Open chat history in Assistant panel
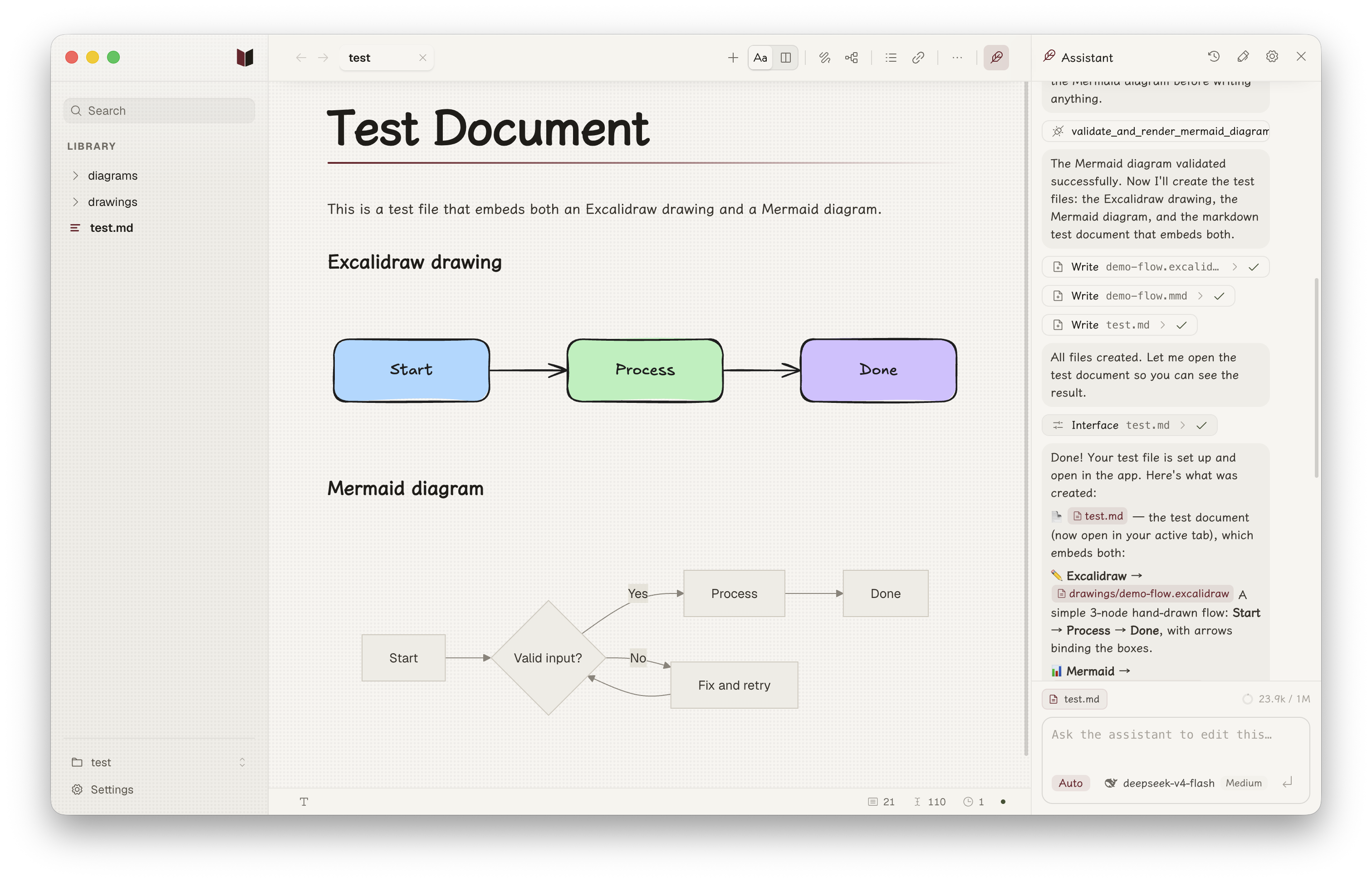 click(1213, 57)
